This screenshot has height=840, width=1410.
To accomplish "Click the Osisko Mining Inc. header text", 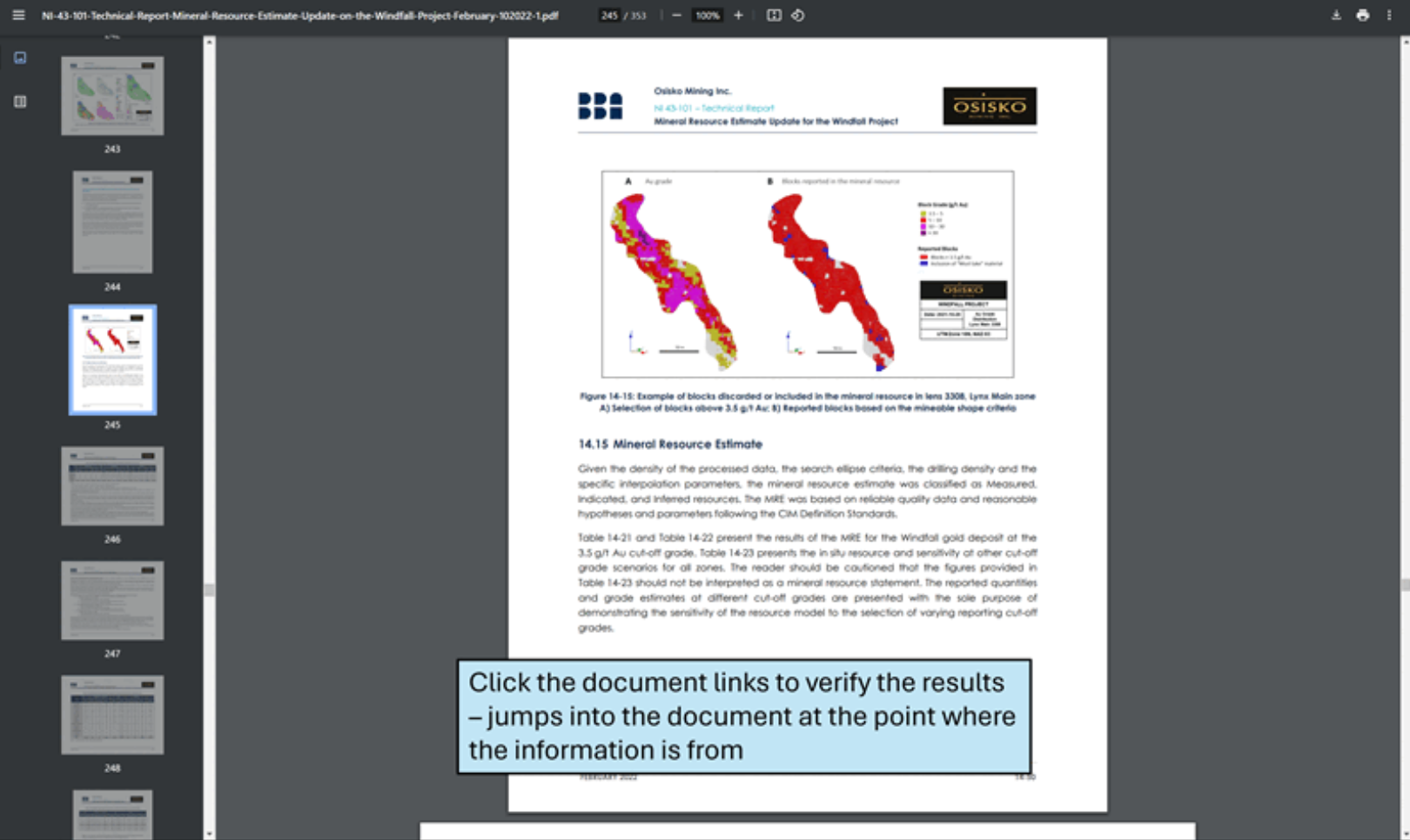I will [693, 91].
